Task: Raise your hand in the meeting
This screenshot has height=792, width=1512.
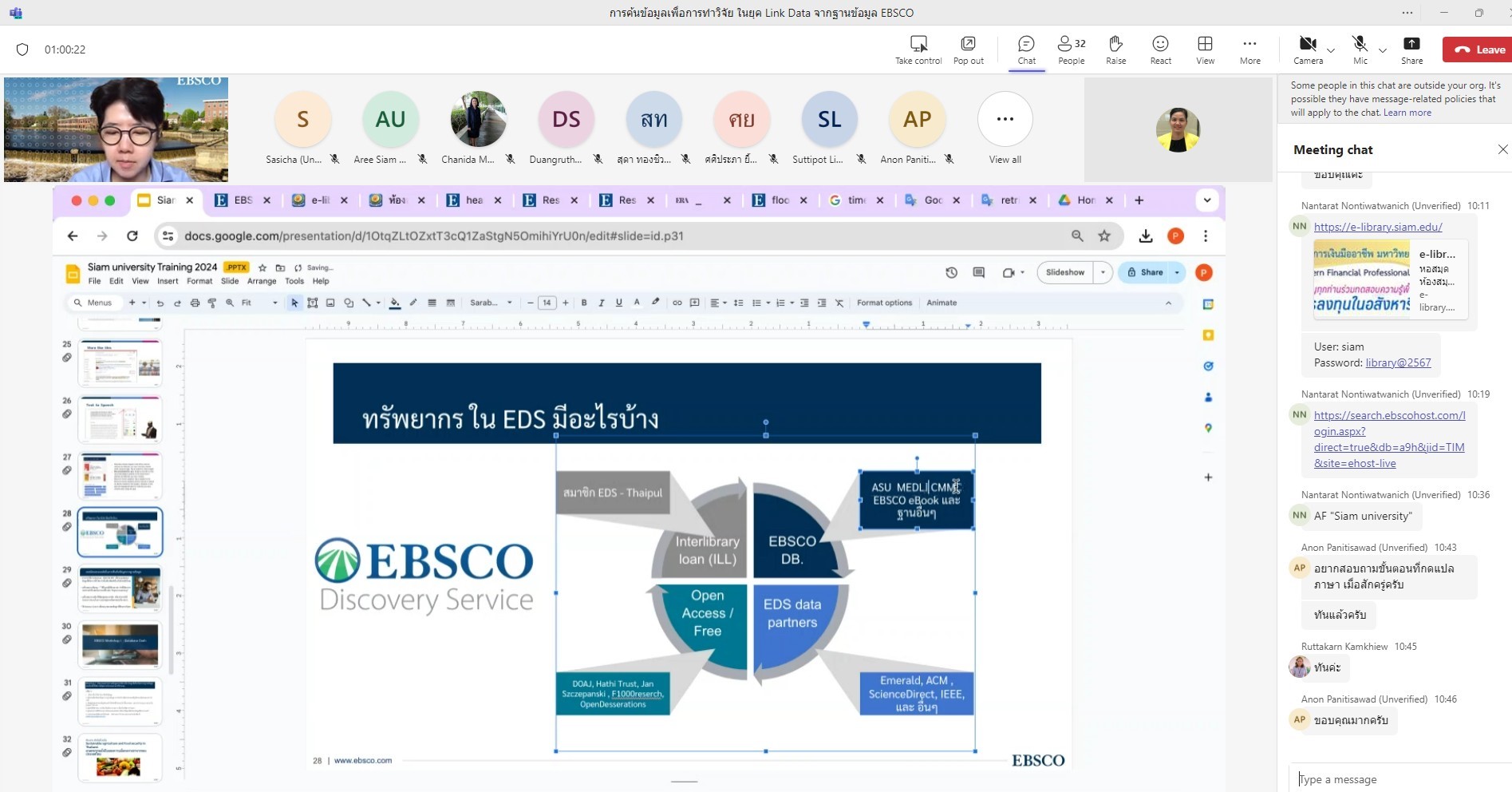Action: click(1115, 49)
